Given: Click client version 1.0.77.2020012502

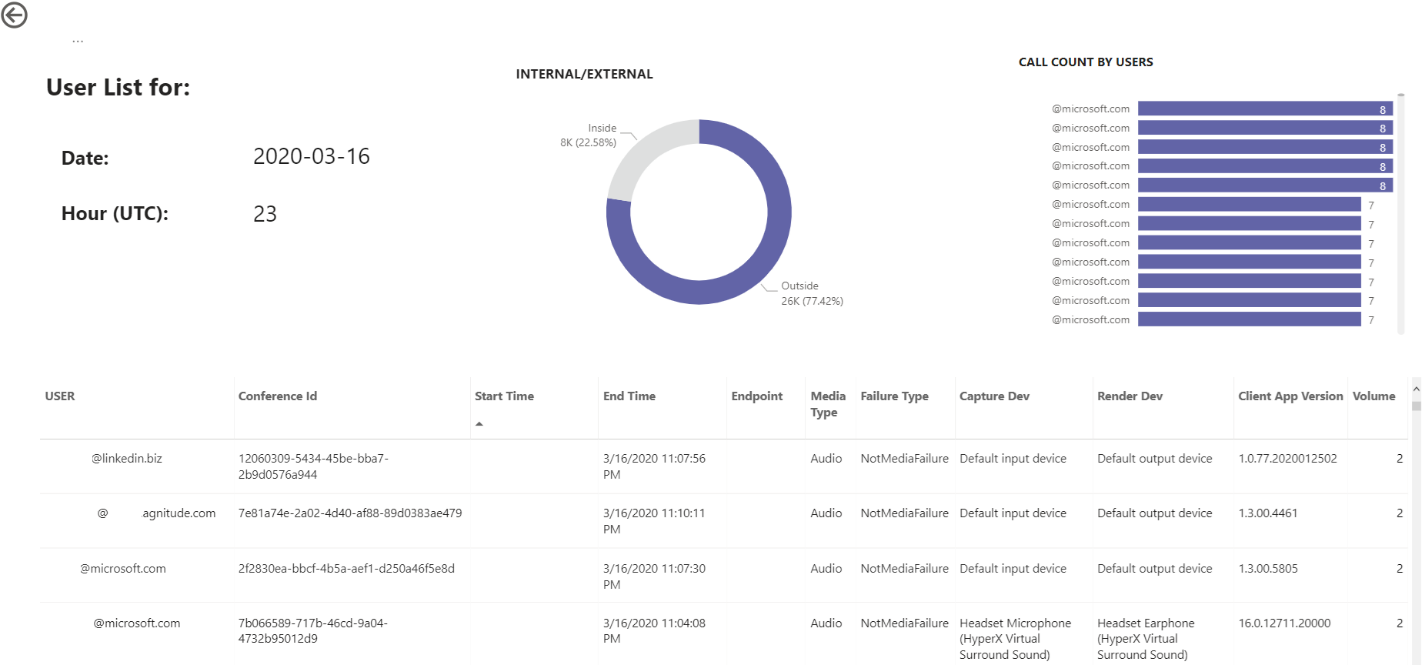Looking at the screenshot, I should pyautogui.click(x=1288, y=459).
